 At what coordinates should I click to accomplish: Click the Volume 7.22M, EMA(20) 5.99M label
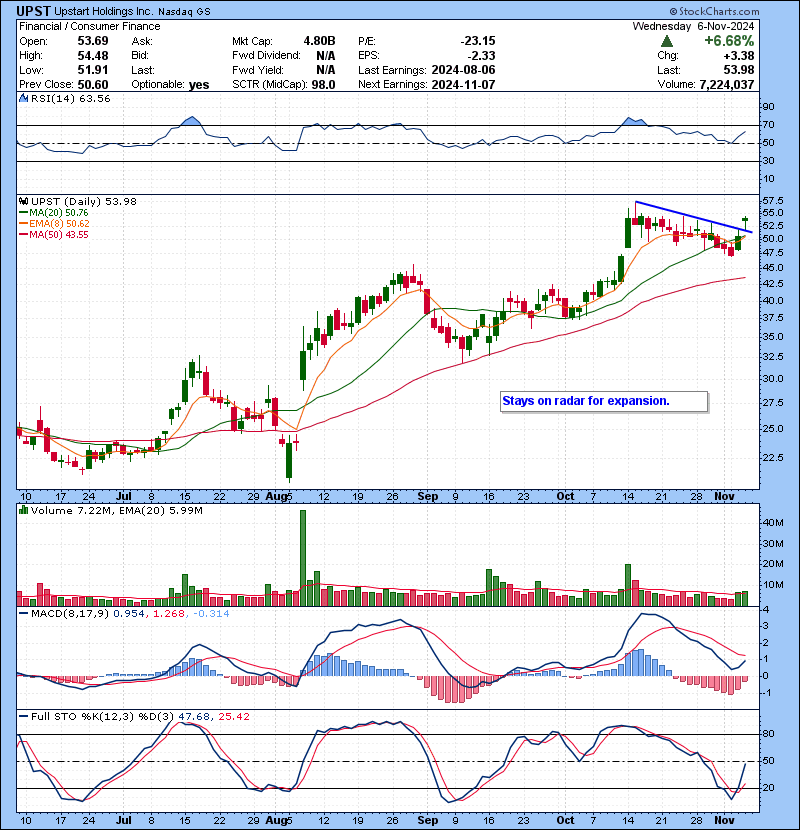click(116, 510)
